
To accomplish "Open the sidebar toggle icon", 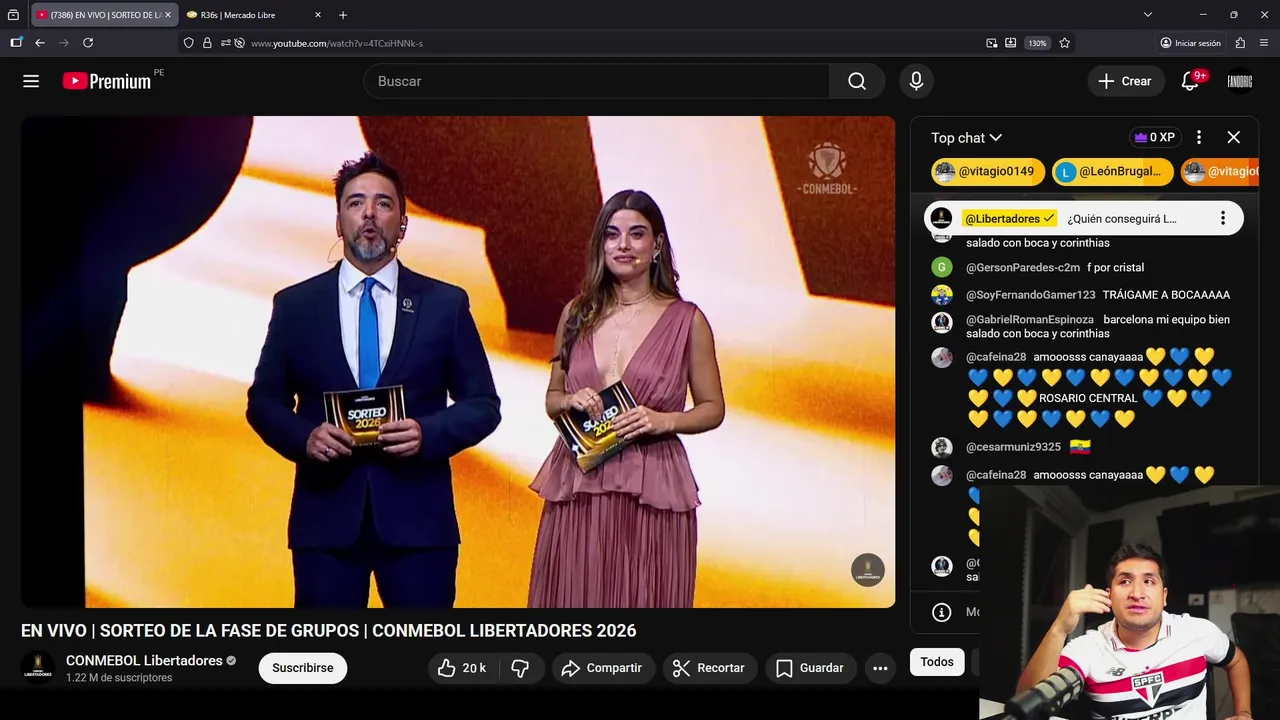I will [16, 43].
